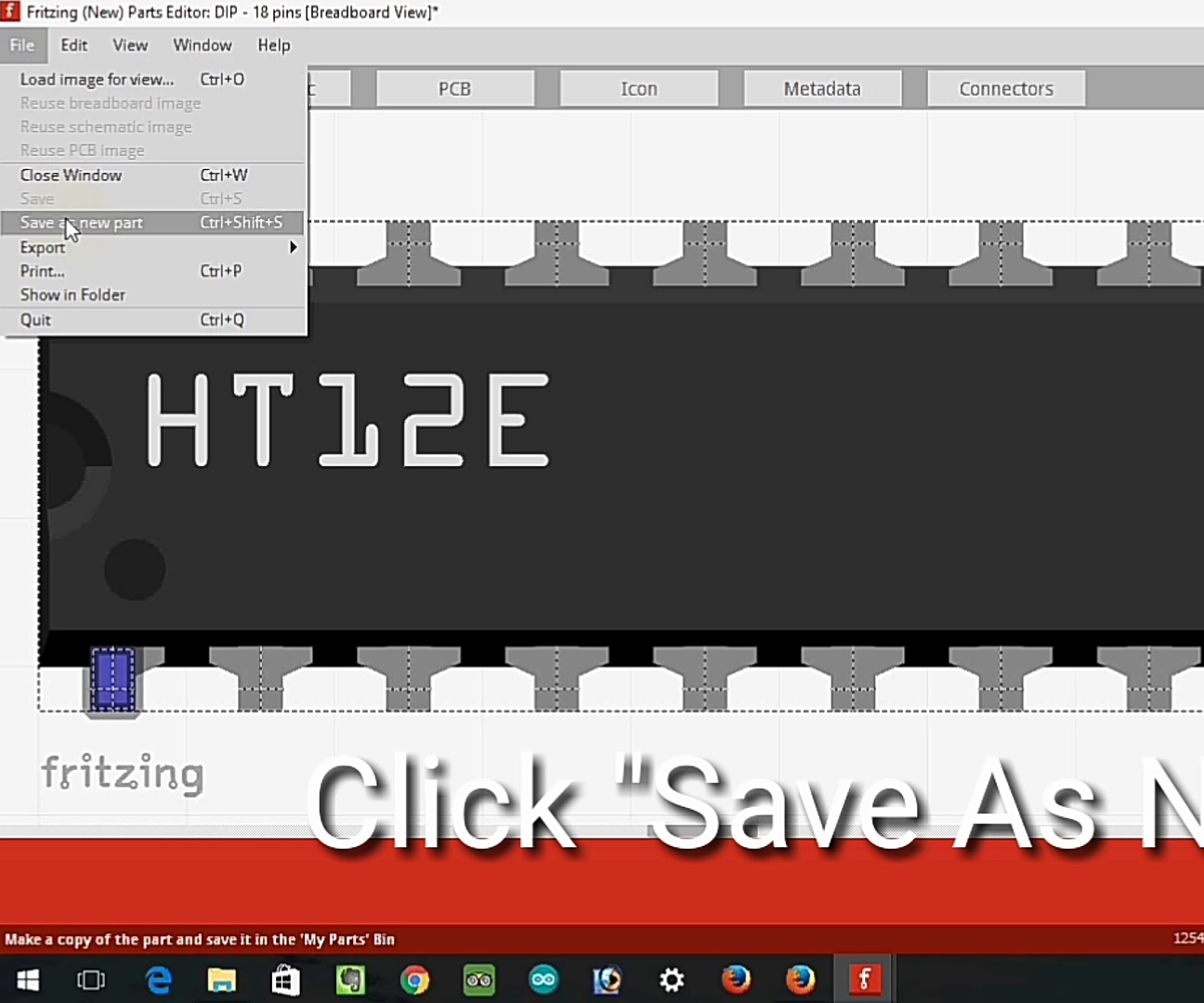The height and width of the screenshot is (1003, 1204).
Task: Open Evernote from the taskbar
Action: [x=350, y=980]
